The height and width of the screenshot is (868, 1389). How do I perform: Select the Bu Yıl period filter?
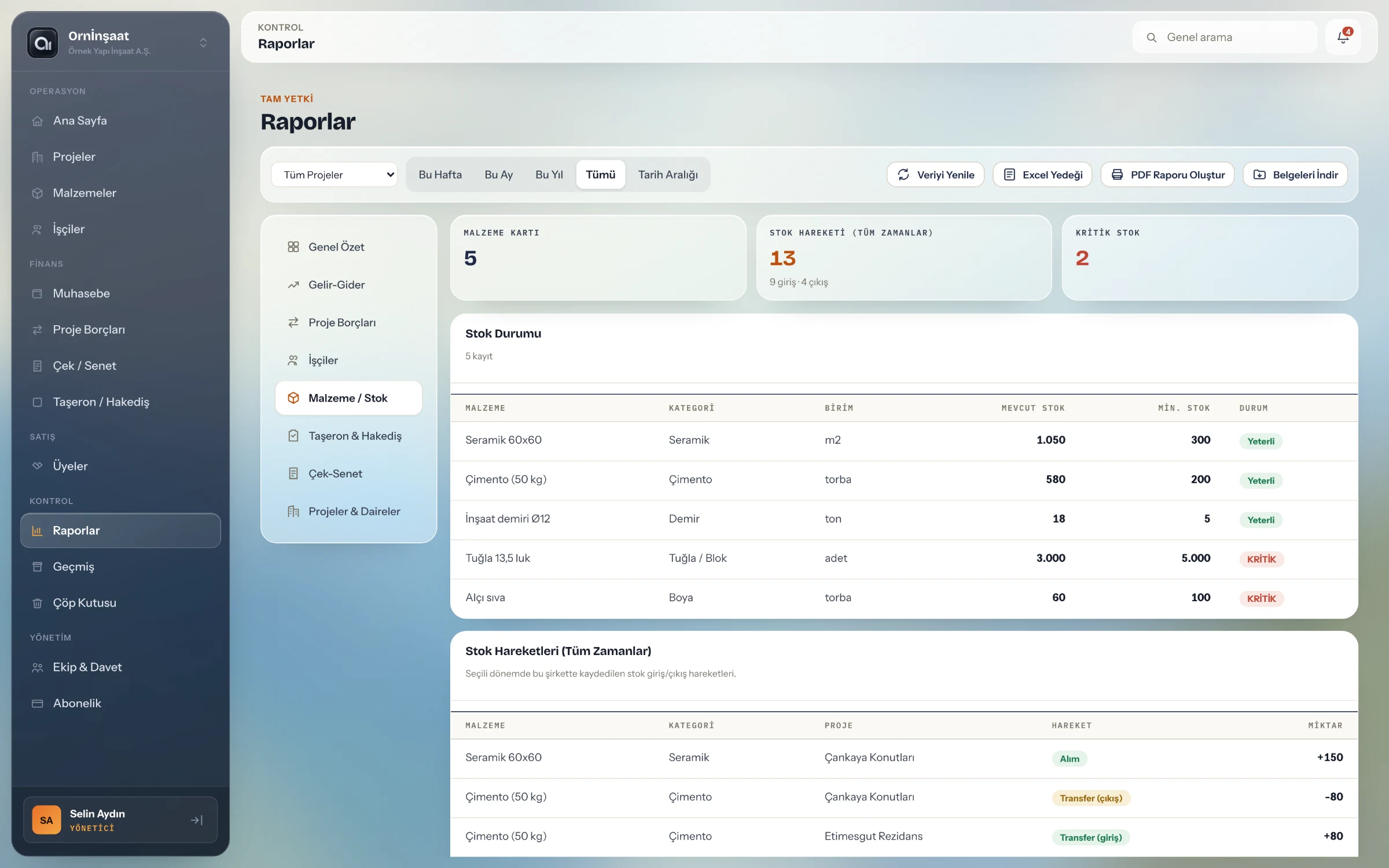coord(549,175)
